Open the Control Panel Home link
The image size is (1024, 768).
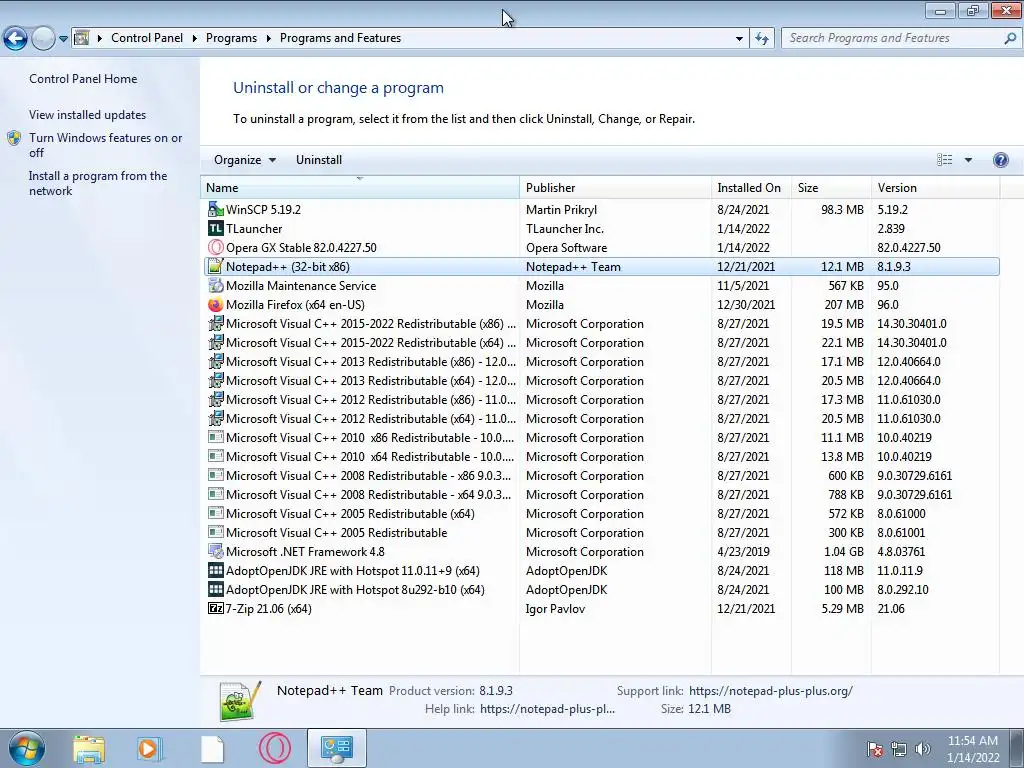(x=83, y=79)
